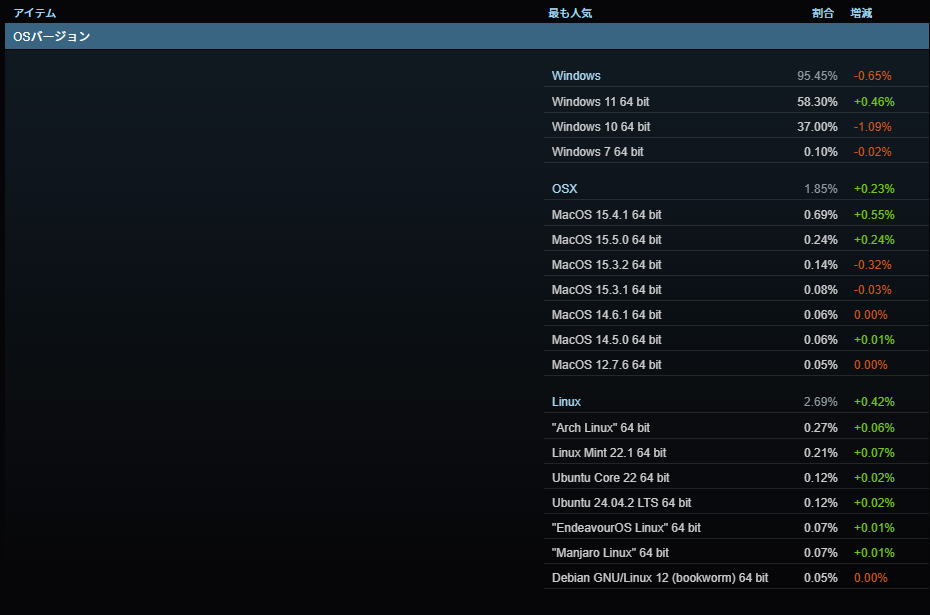Select the MacOS 15.3.1 64 bit row
The image size is (930, 615).
(x=736, y=289)
